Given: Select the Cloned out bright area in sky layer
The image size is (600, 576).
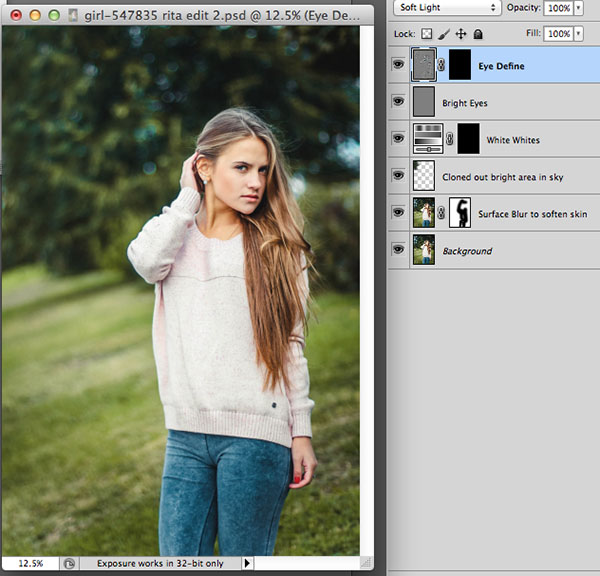Looking at the screenshot, I should point(502,177).
